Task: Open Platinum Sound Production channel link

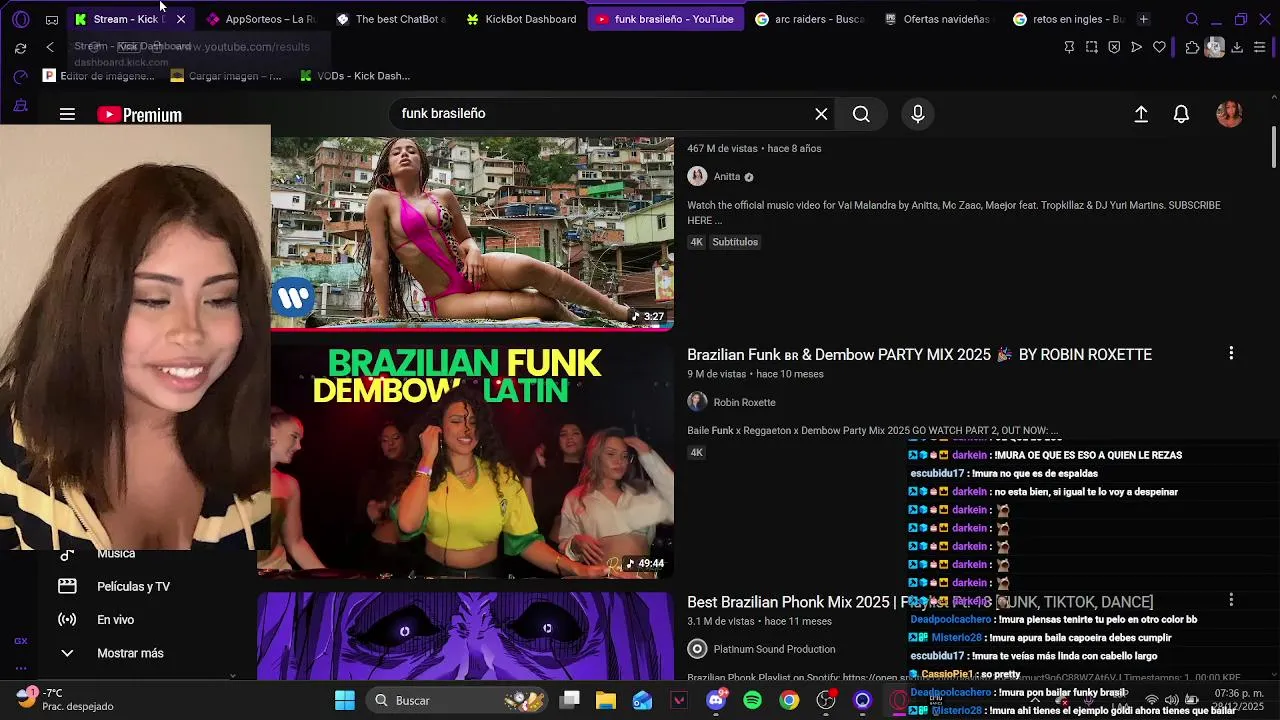Action: tap(774, 649)
